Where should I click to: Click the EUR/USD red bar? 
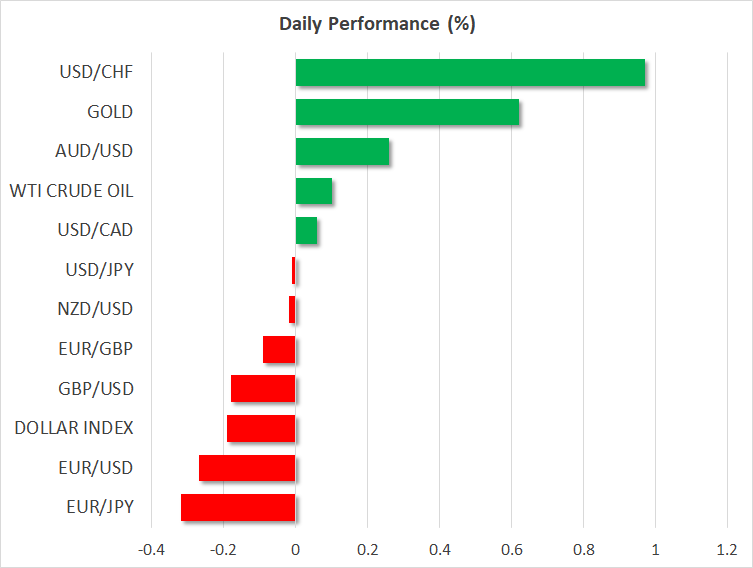247,468
